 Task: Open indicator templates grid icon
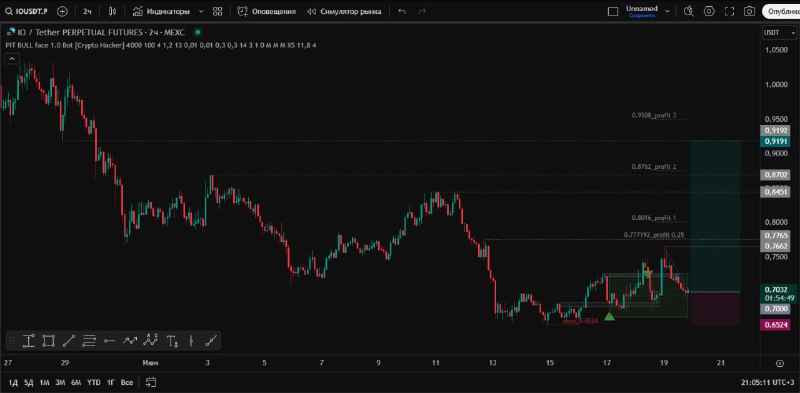(x=217, y=11)
